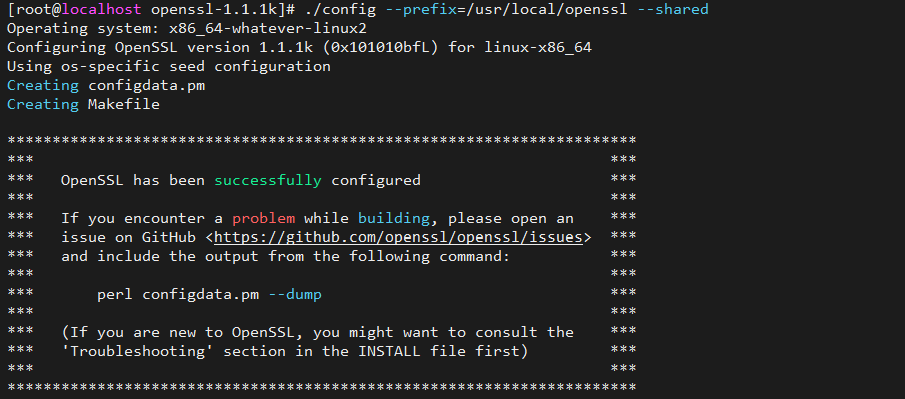Click the red word problem
Screen dimensions: 905x399
pyautogui.click(x=264, y=219)
